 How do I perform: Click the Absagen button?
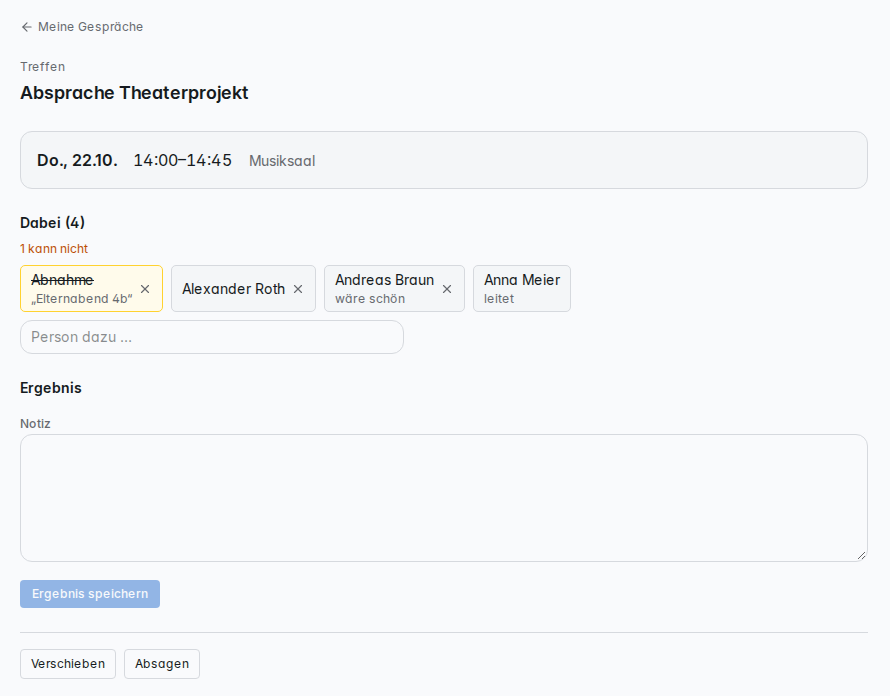point(162,664)
